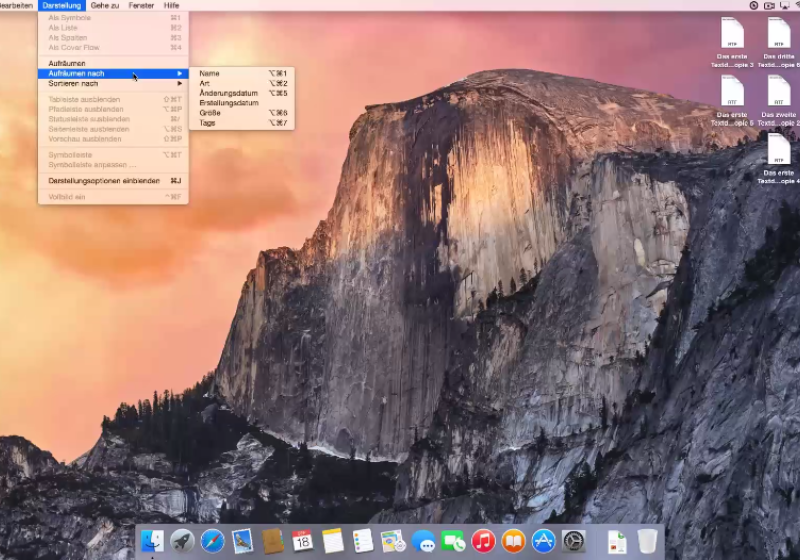Select desktop file 'Das erste Textd...opie 4'
The height and width of the screenshot is (560, 800).
pos(779,159)
